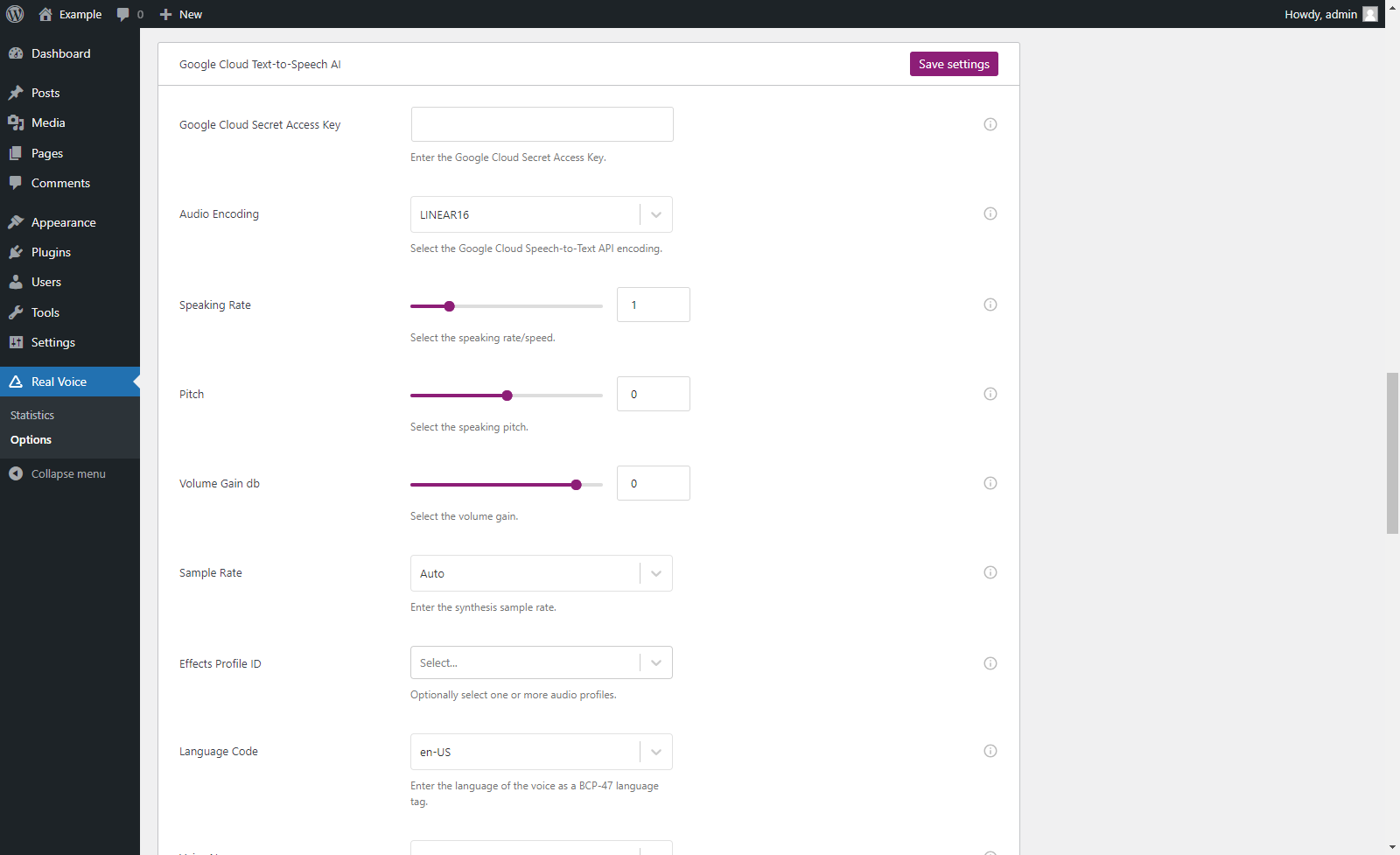The width and height of the screenshot is (1400, 855).
Task: Open the Comments section from the sidebar
Action: coord(17,183)
